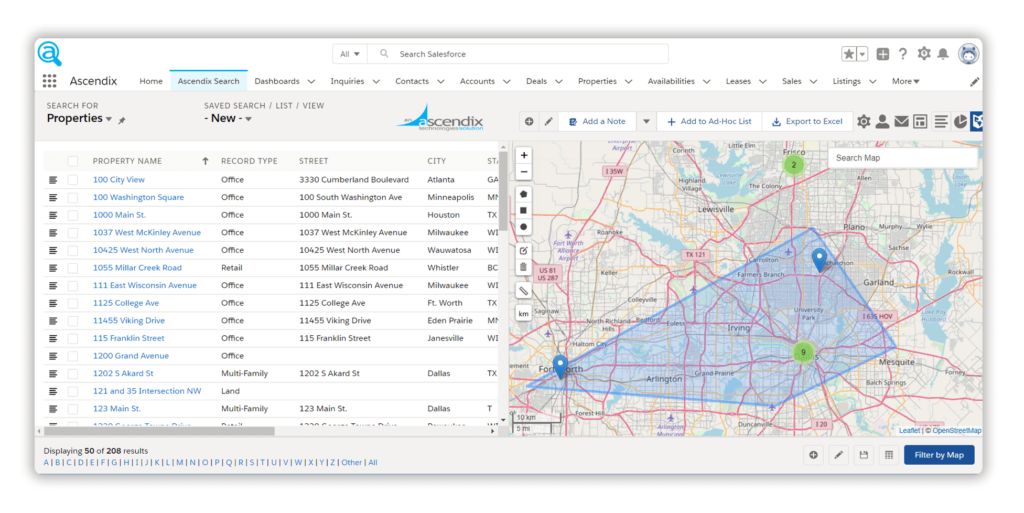
Task: Open the Salesforce App Launcher grid
Action: [50, 81]
